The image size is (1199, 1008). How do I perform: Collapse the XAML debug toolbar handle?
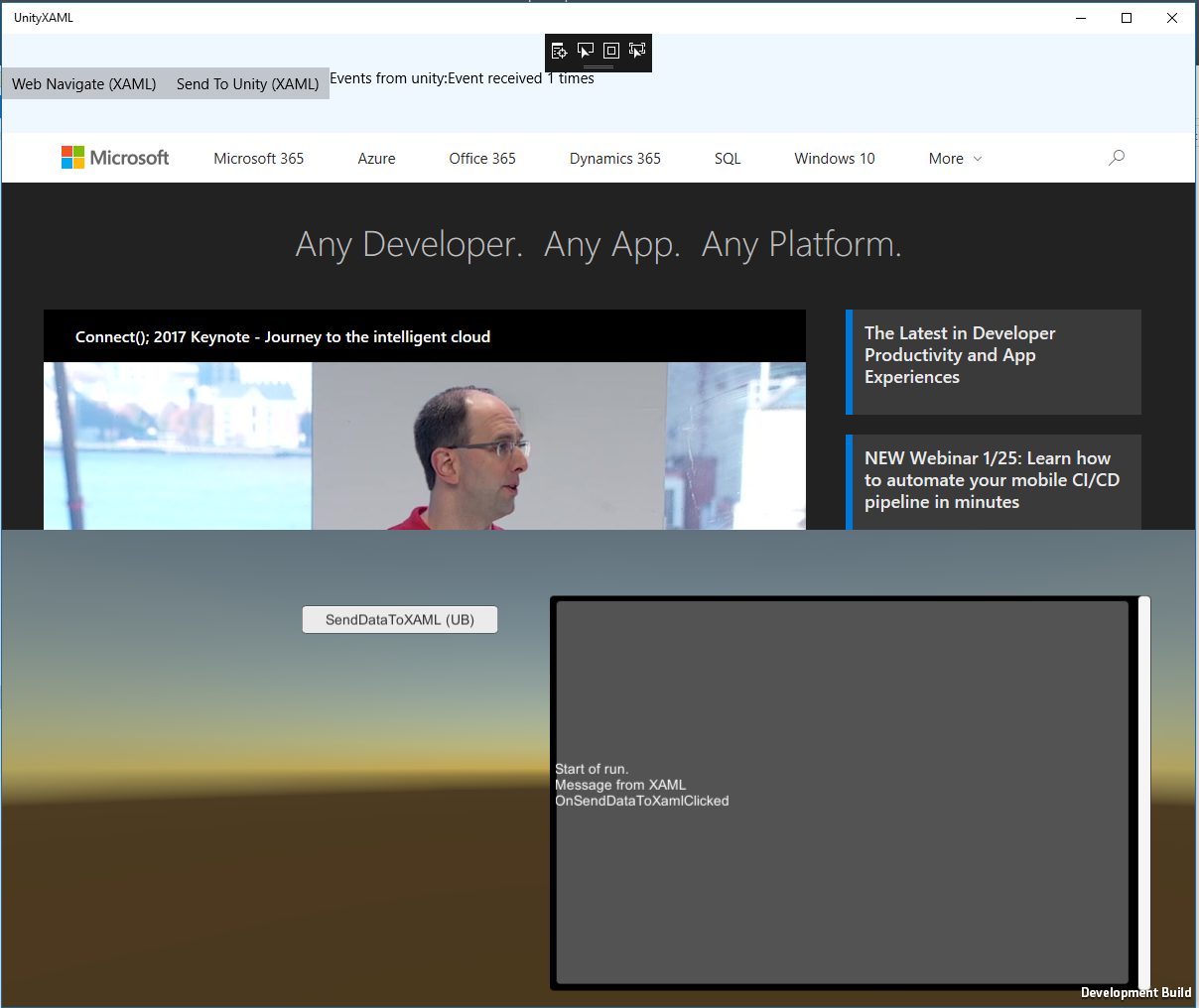[x=599, y=67]
